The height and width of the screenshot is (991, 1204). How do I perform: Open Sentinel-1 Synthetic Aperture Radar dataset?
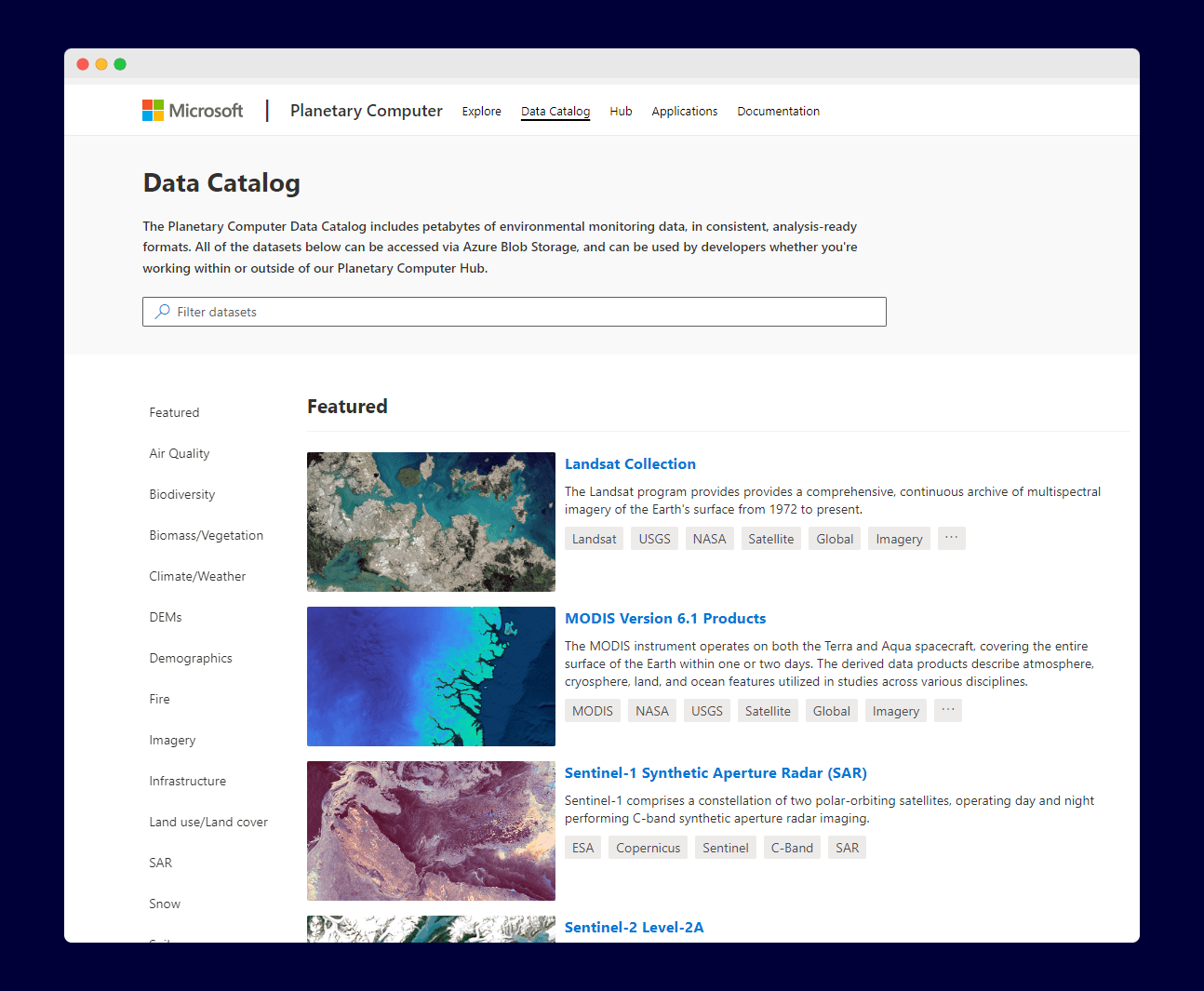pyautogui.click(x=716, y=772)
